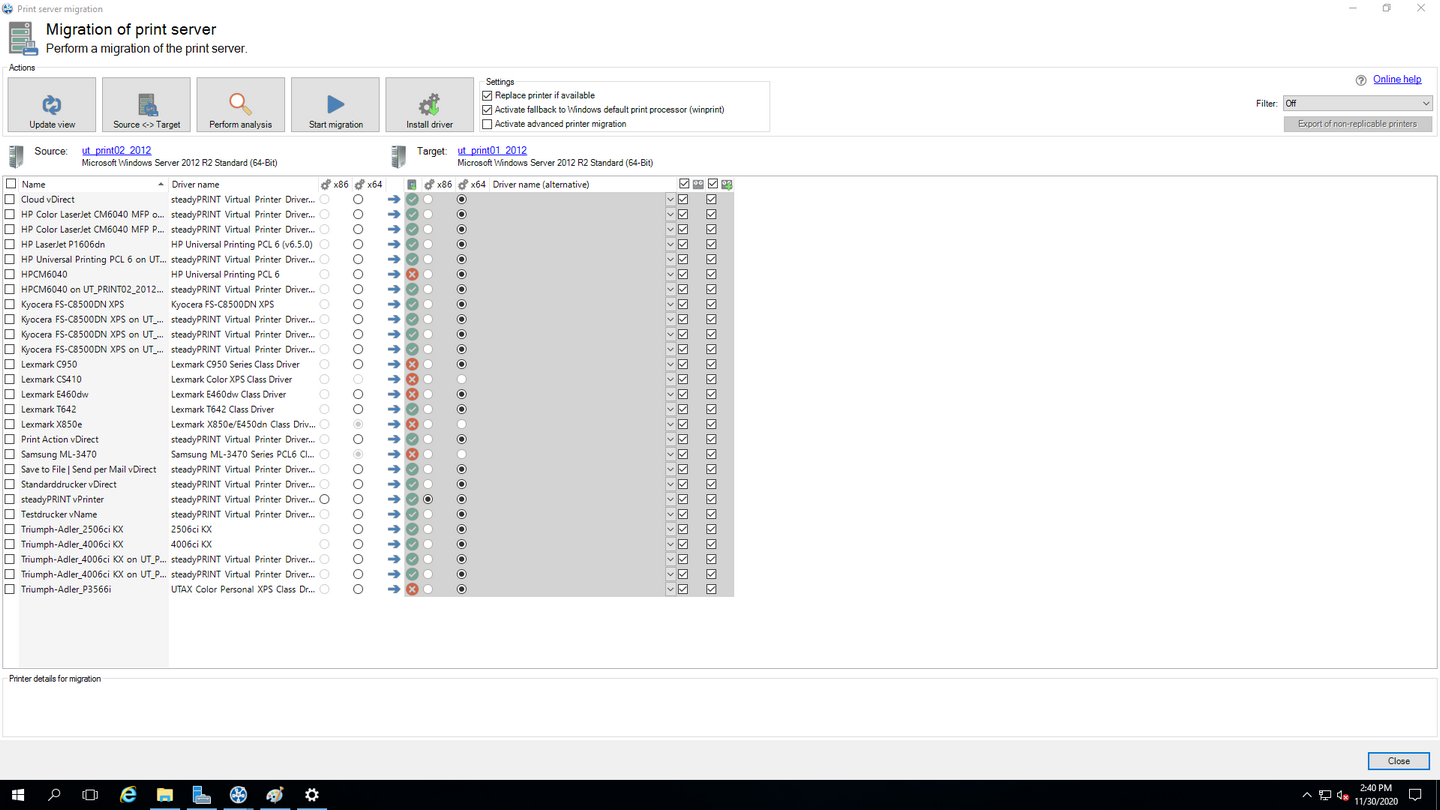The image size is (1440, 810).
Task: Click Export of non-replicable printers button
Action: [1357, 124]
